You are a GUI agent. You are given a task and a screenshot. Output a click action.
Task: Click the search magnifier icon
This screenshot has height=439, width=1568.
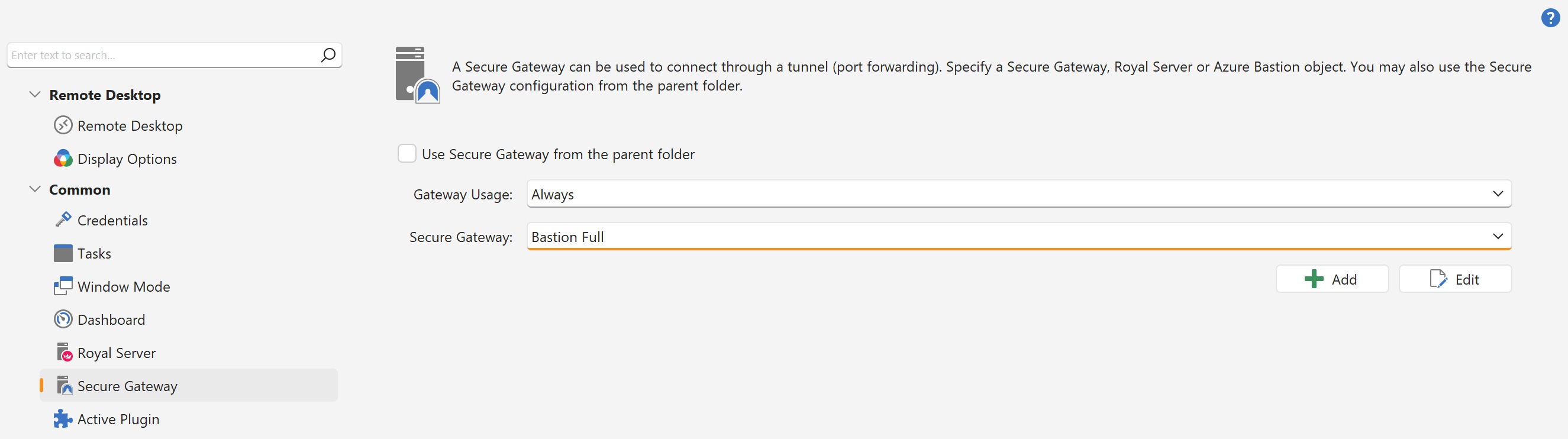[328, 56]
